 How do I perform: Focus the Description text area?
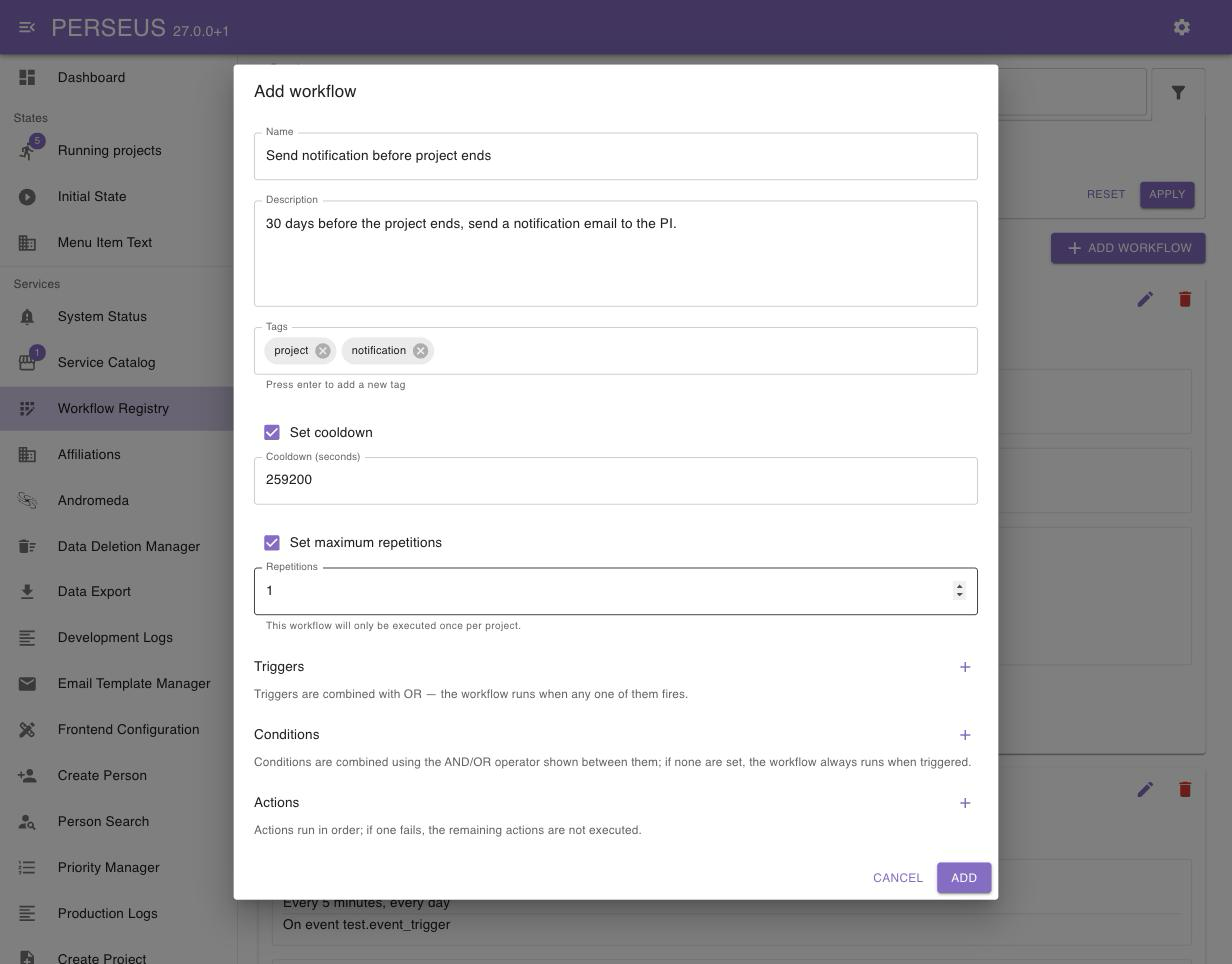click(x=616, y=254)
